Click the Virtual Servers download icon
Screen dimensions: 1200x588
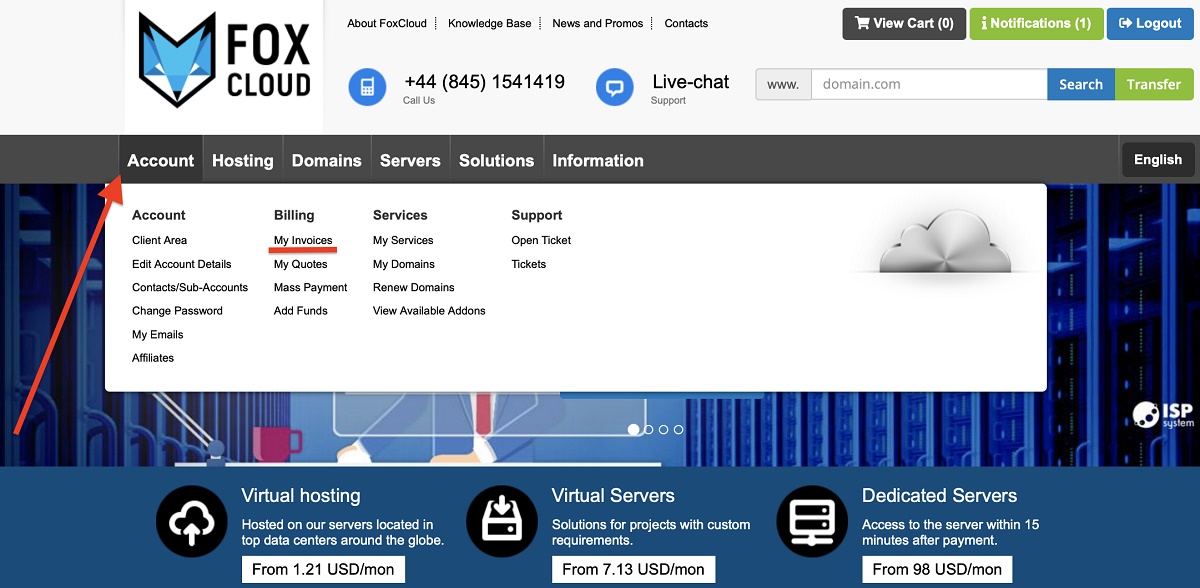(x=501, y=520)
